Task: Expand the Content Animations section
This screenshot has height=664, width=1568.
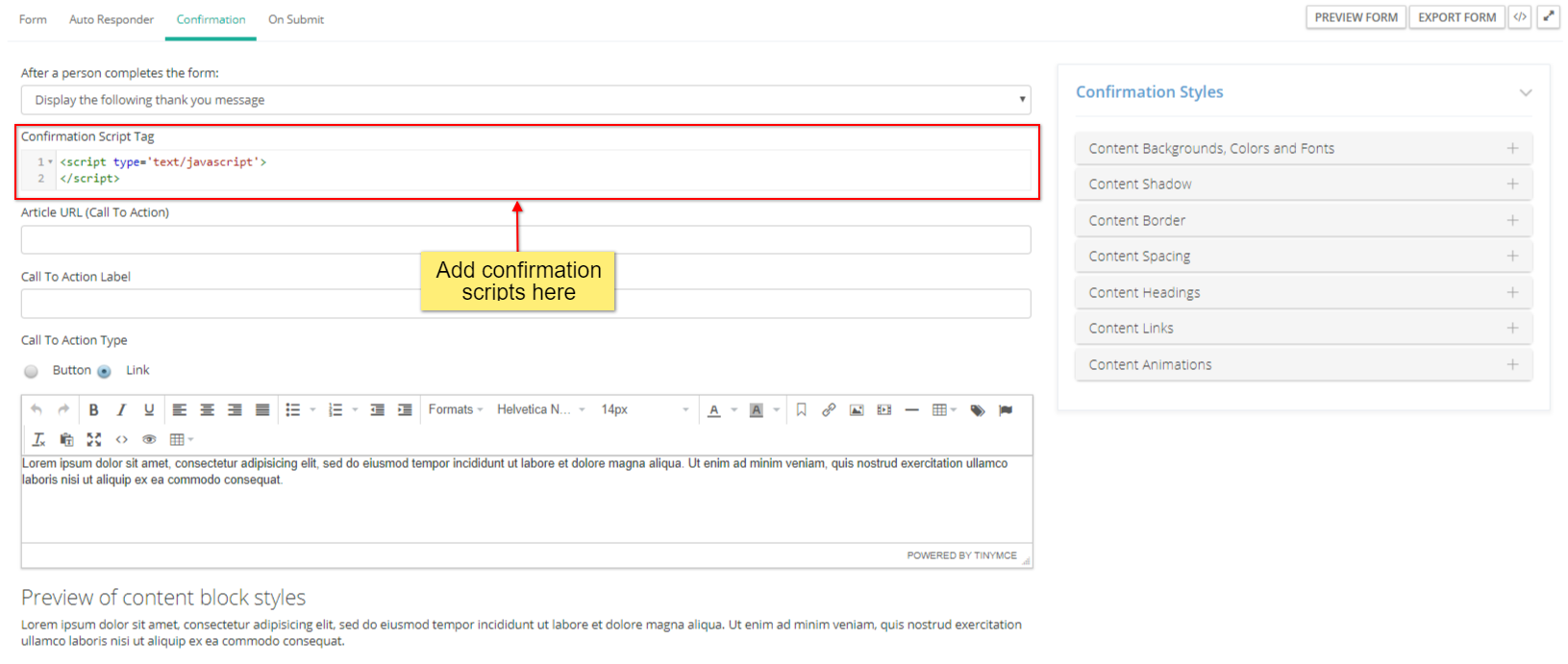Action: [1304, 364]
